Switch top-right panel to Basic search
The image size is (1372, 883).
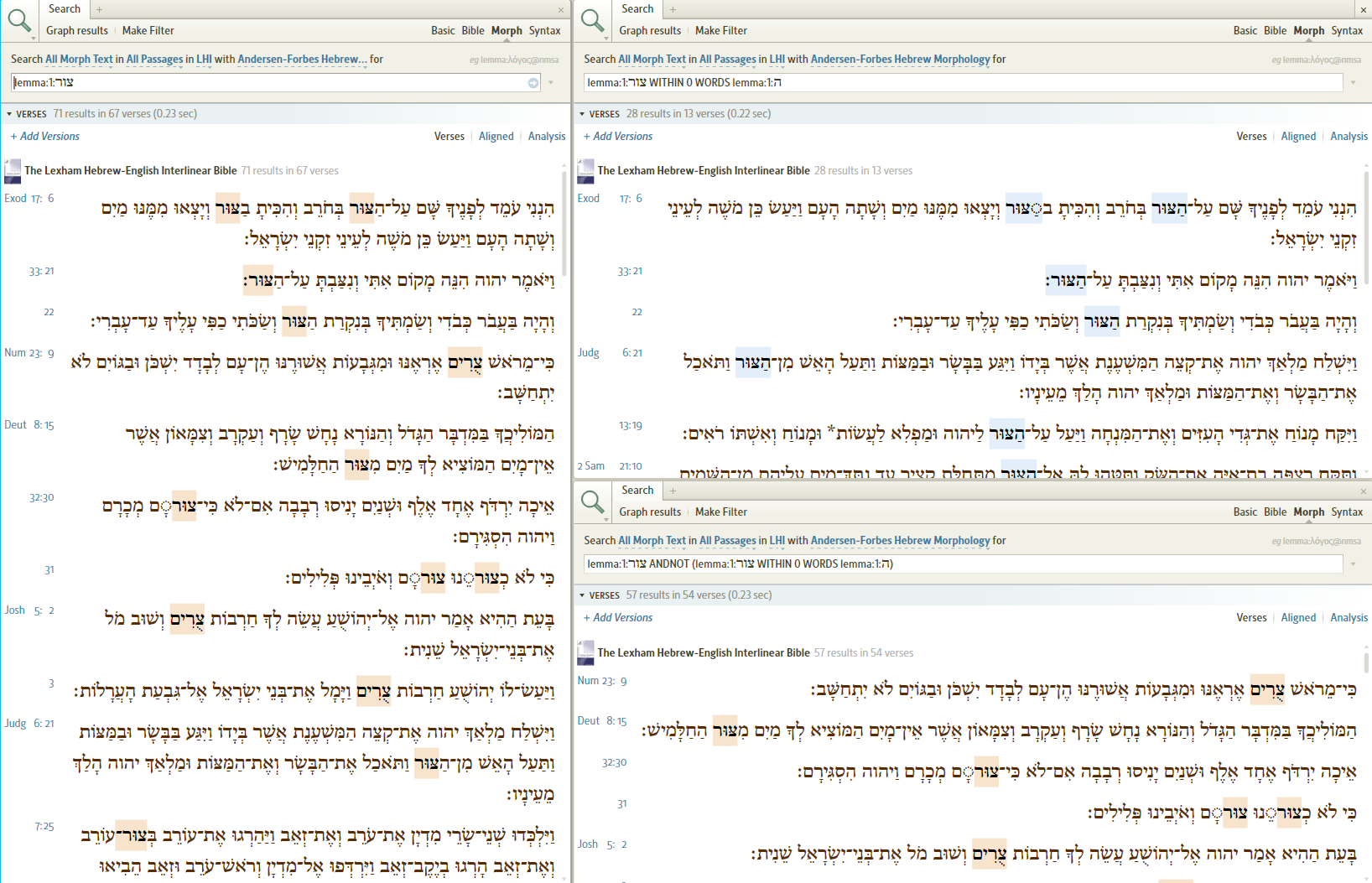tap(1245, 30)
